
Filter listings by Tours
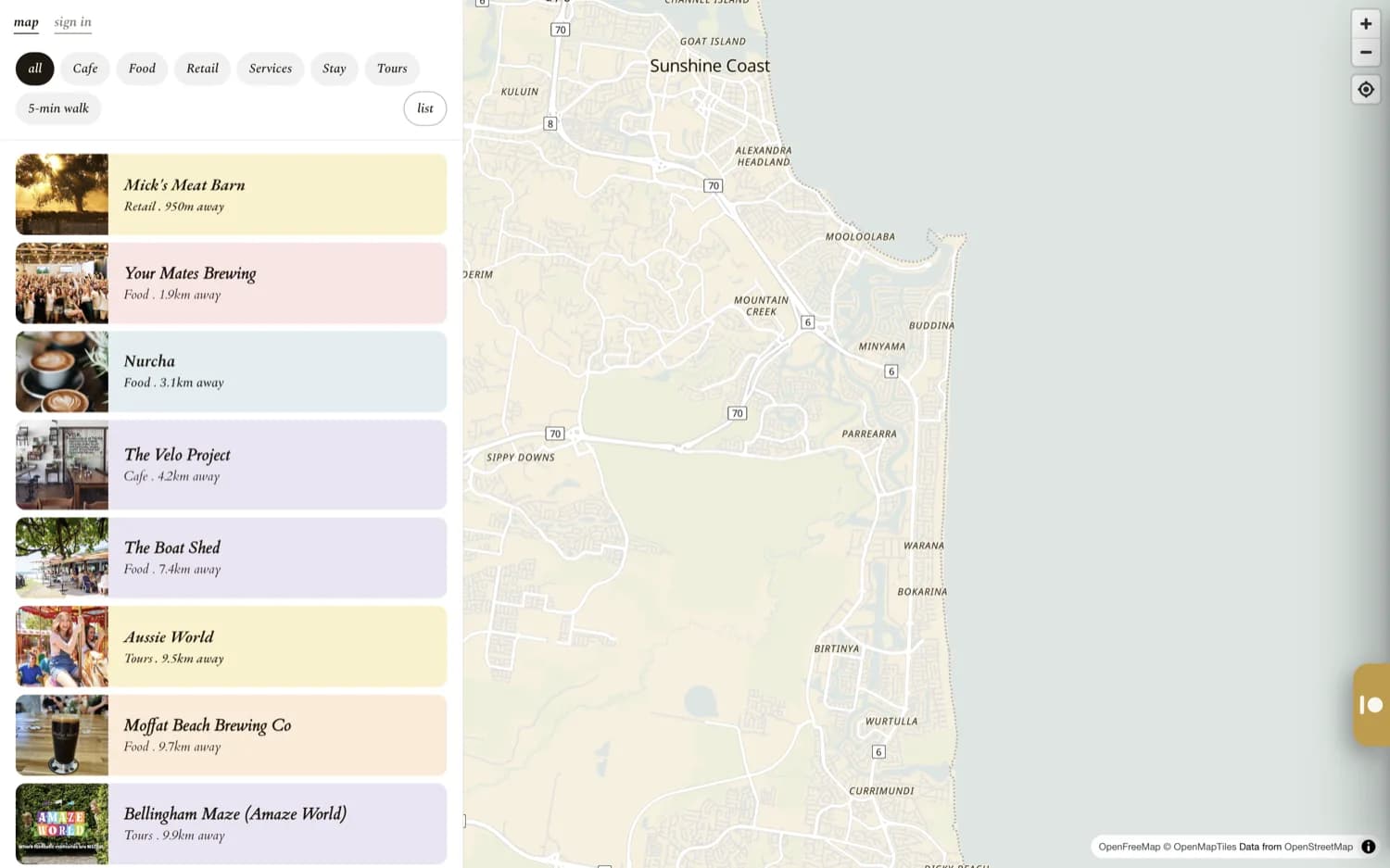(392, 69)
